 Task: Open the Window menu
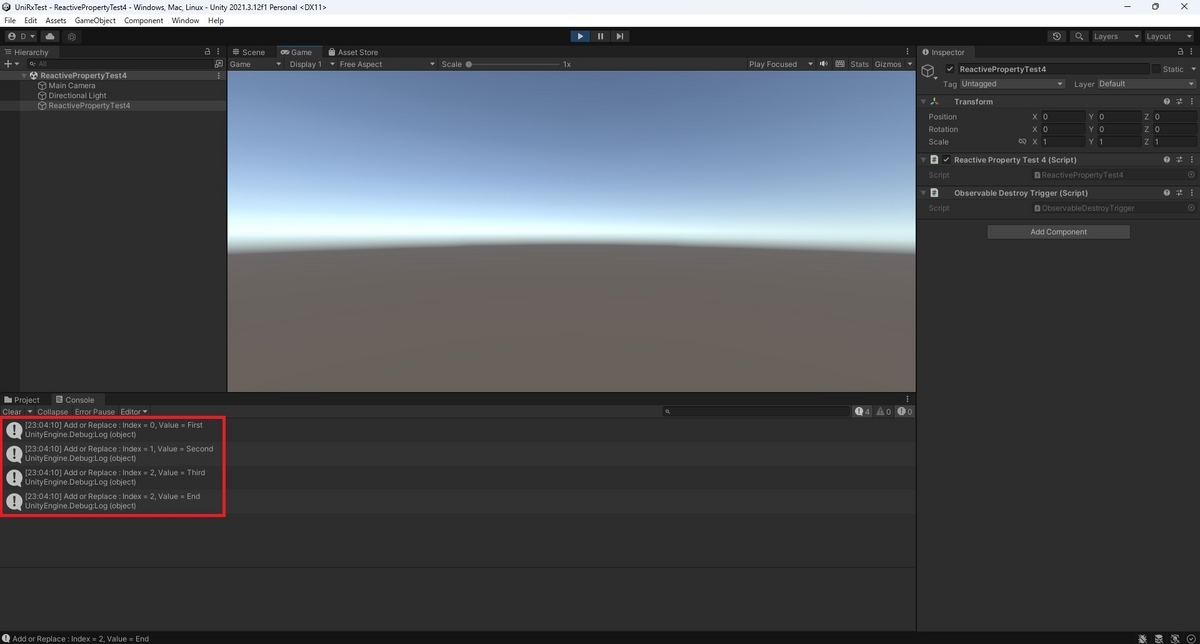pyautogui.click(x=185, y=20)
